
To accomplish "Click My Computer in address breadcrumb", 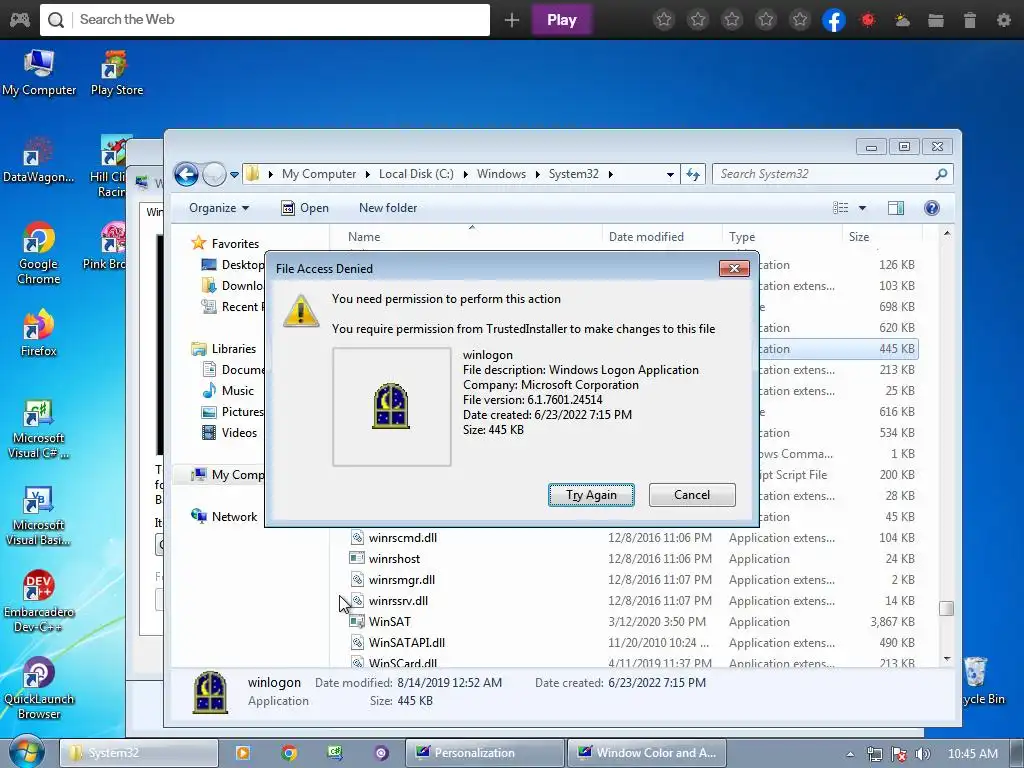I will click(319, 174).
